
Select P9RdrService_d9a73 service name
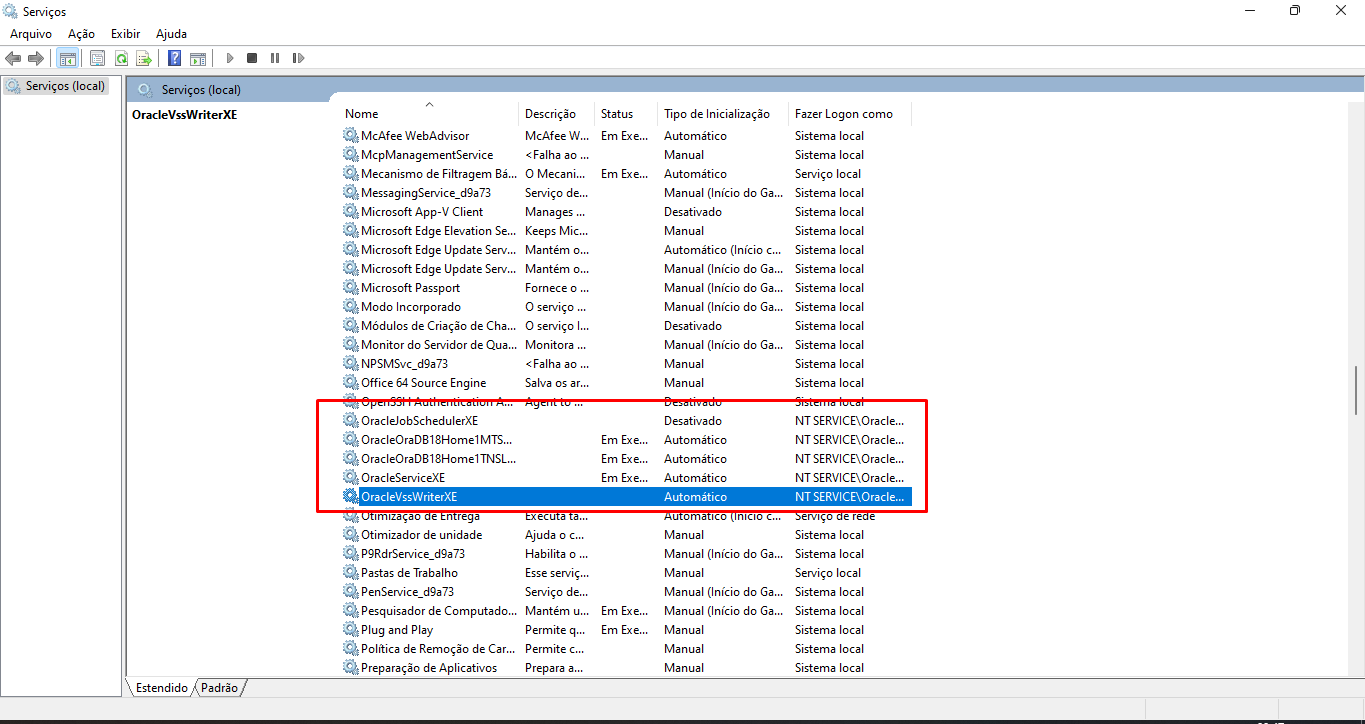click(x=413, y=554)
